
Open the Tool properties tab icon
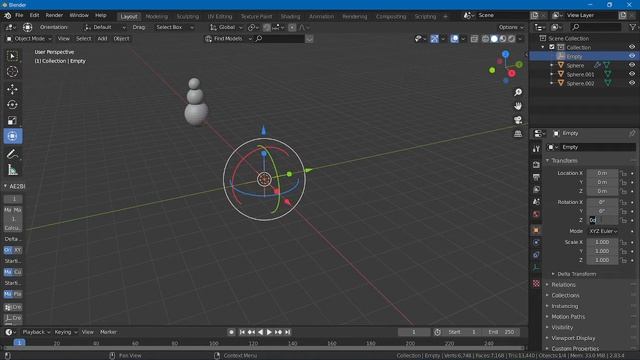pyautogui.click(x=536, y=149)
